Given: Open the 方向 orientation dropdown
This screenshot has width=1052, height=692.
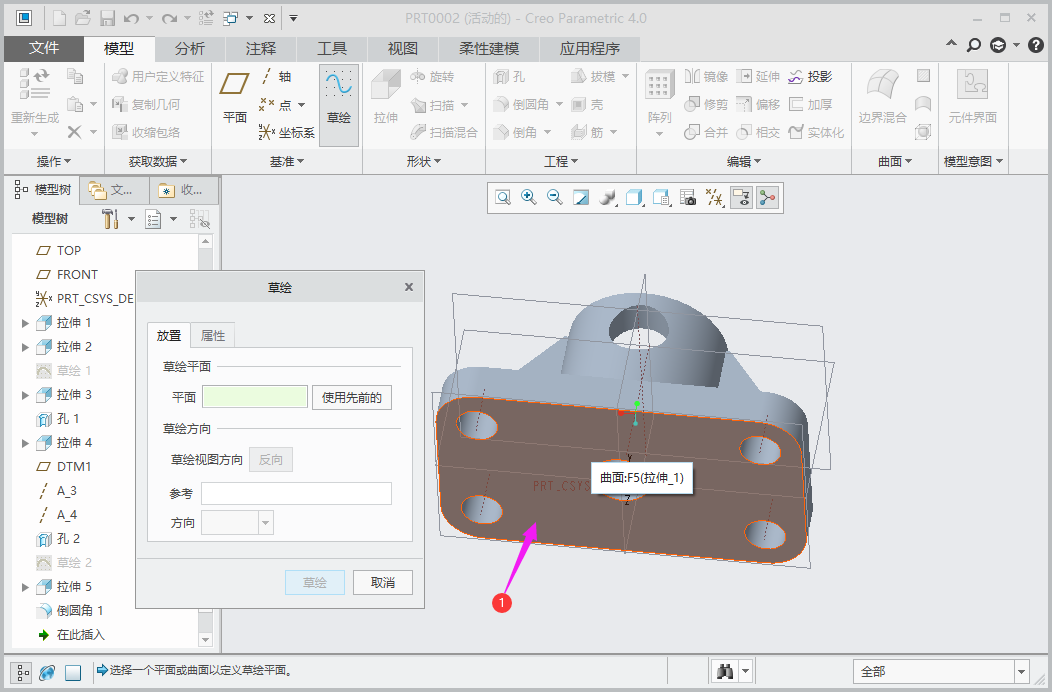Looking at the screenshot, I should 265,523.
